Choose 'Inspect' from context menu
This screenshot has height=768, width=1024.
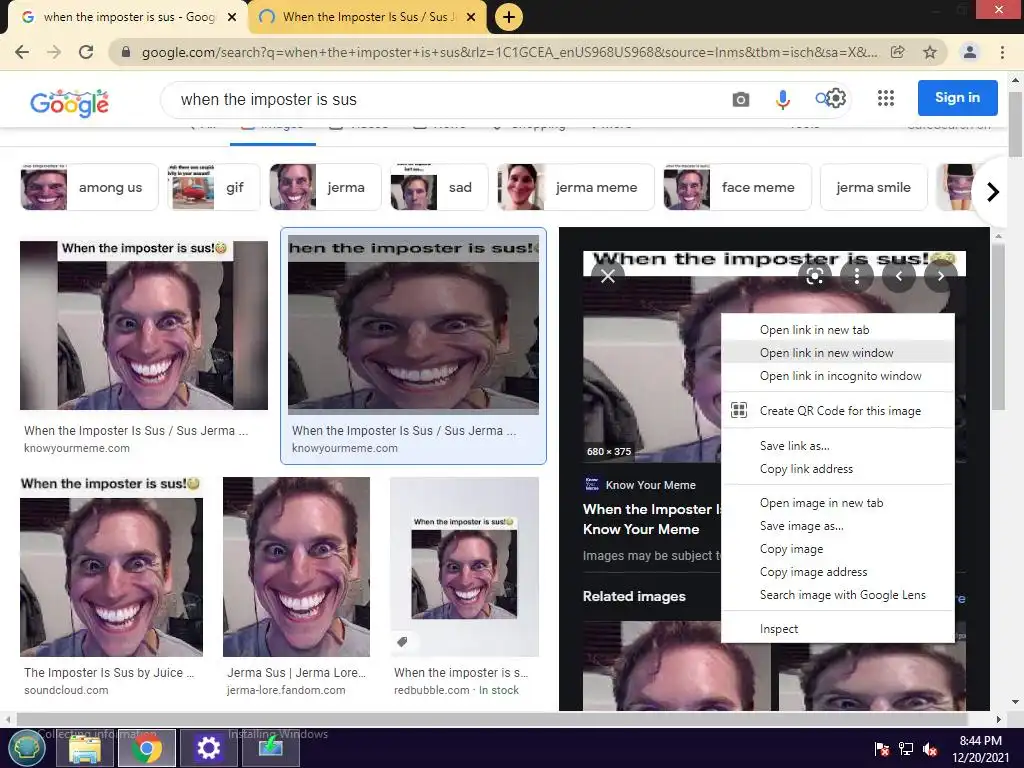click(x=838, y=629)
